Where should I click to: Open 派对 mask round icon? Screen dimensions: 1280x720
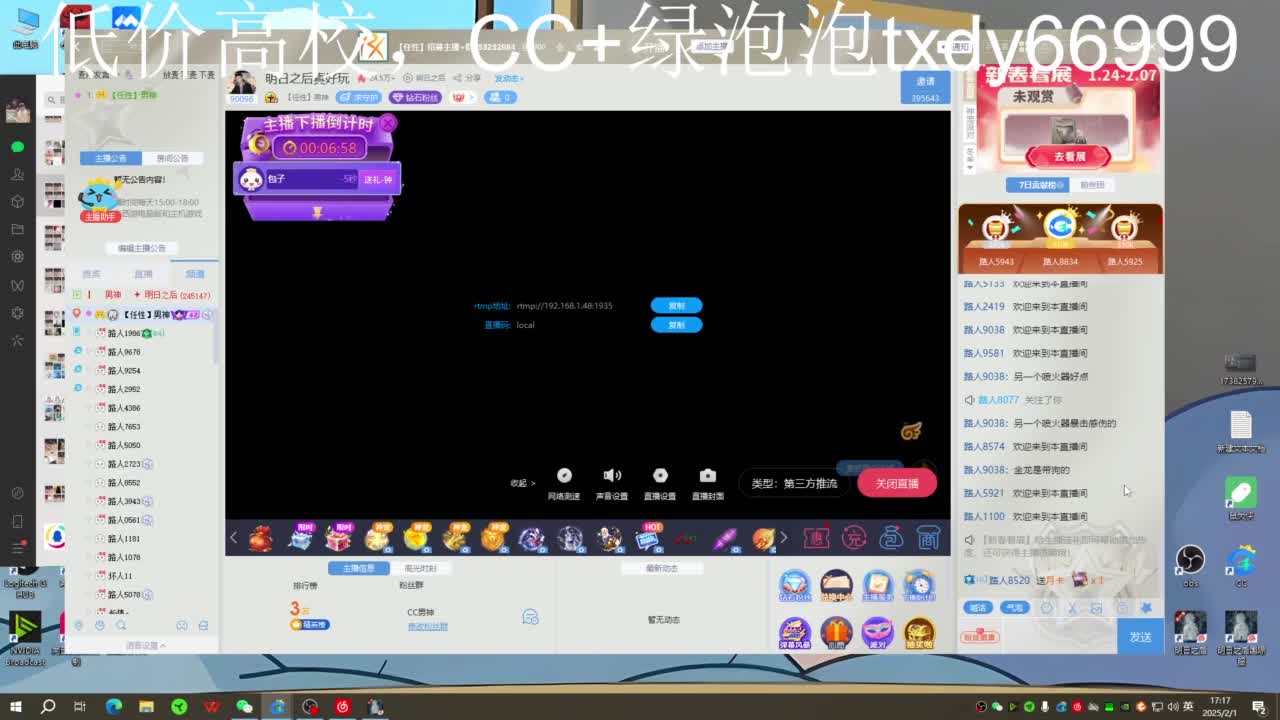click(877, 633)
